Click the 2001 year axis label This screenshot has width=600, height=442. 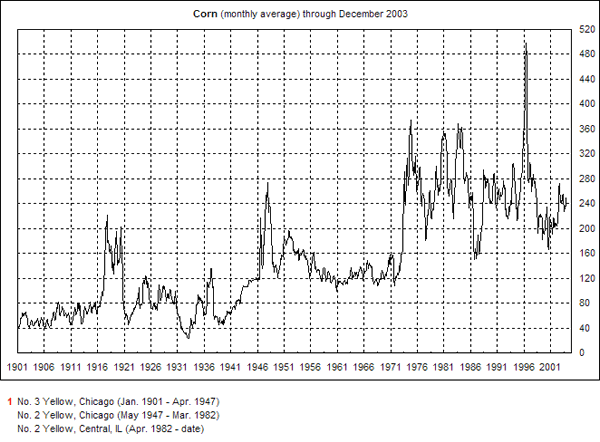click(x=549, y=368)
